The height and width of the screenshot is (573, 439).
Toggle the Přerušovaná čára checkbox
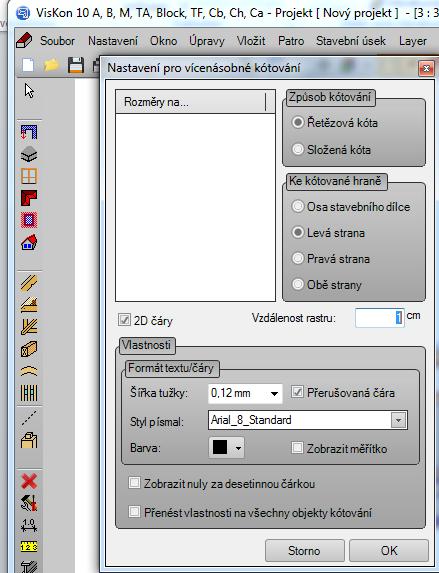(x=297, y=392)
